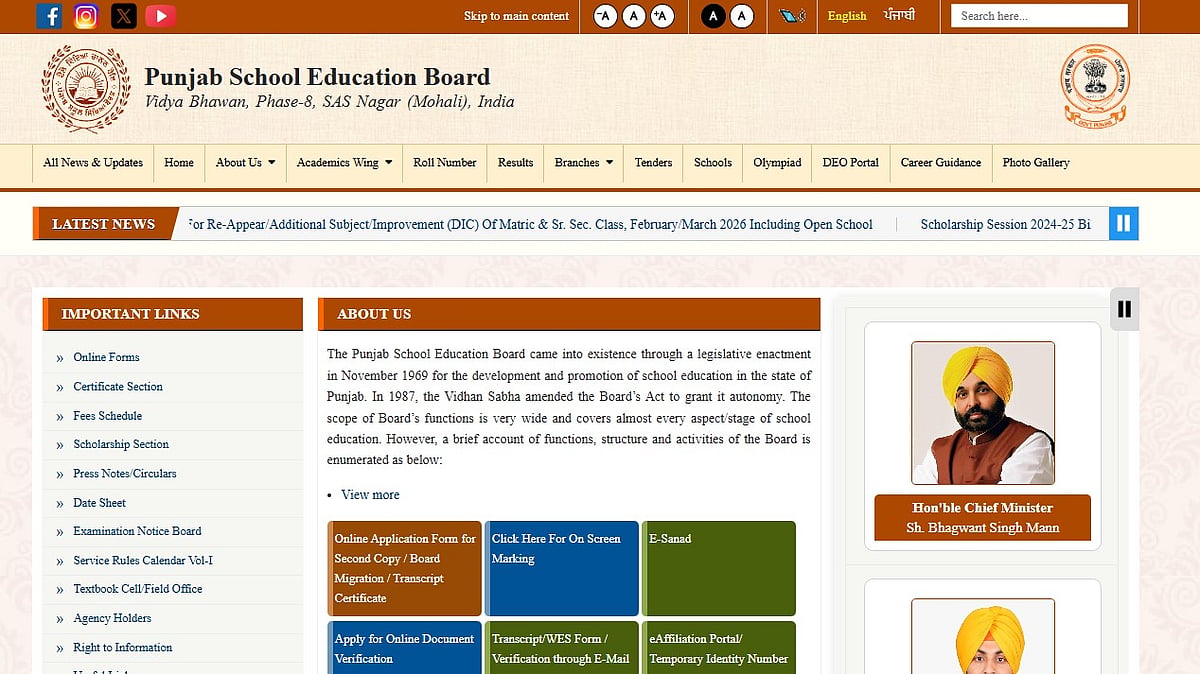Open Press Notes/Circulars link
1200x674 pixels.
click(124, 473)
